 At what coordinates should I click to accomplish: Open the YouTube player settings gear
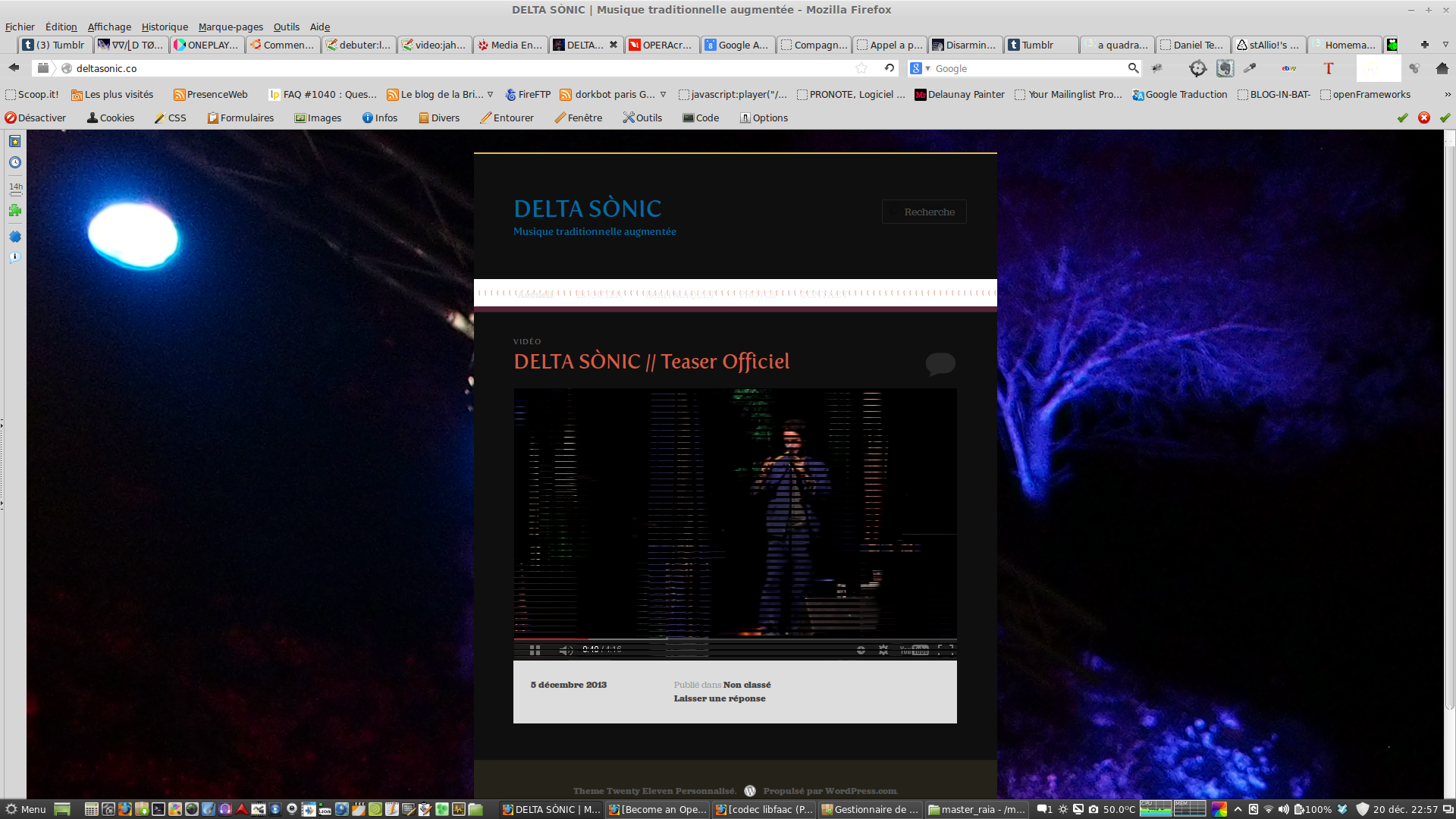coord(883,650)
